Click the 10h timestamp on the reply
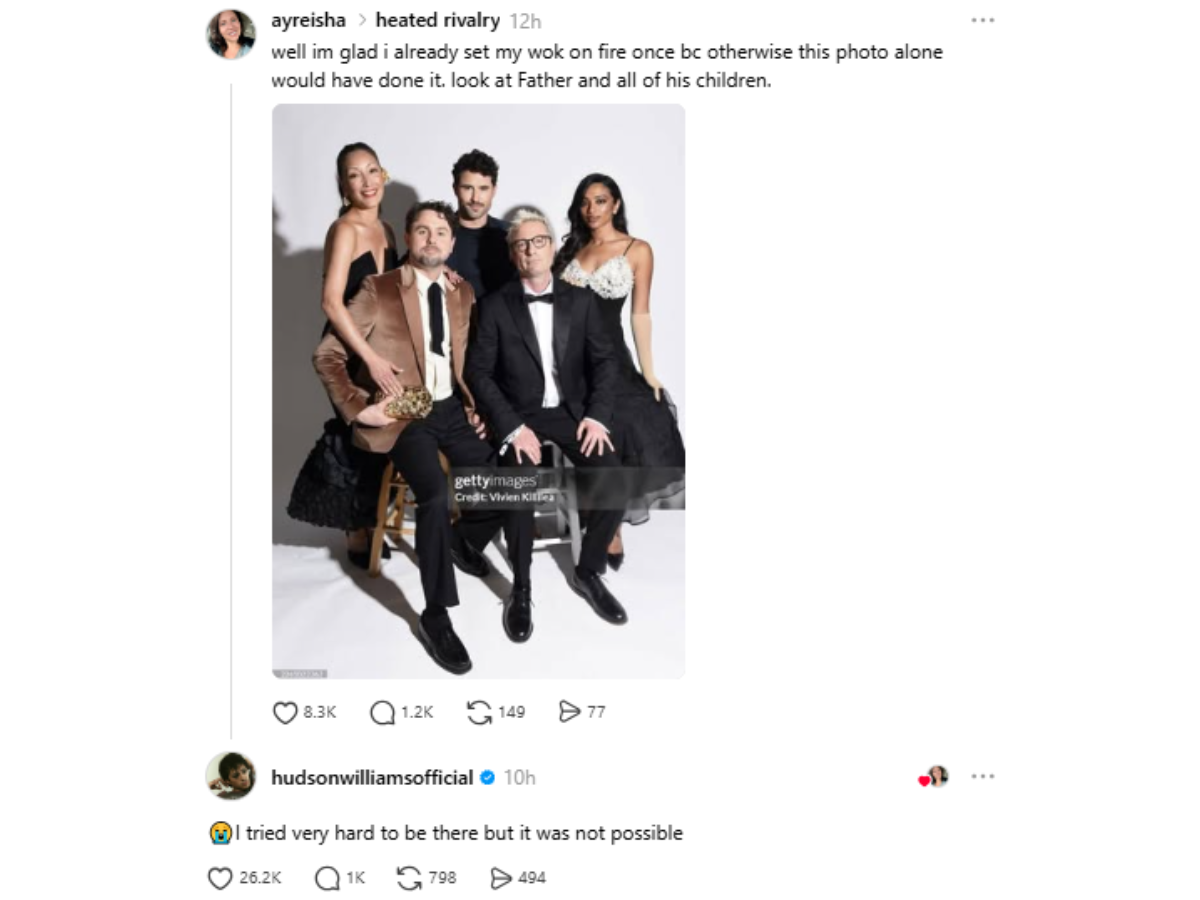Screen dimensions: 1200x900 click(519, 778)
